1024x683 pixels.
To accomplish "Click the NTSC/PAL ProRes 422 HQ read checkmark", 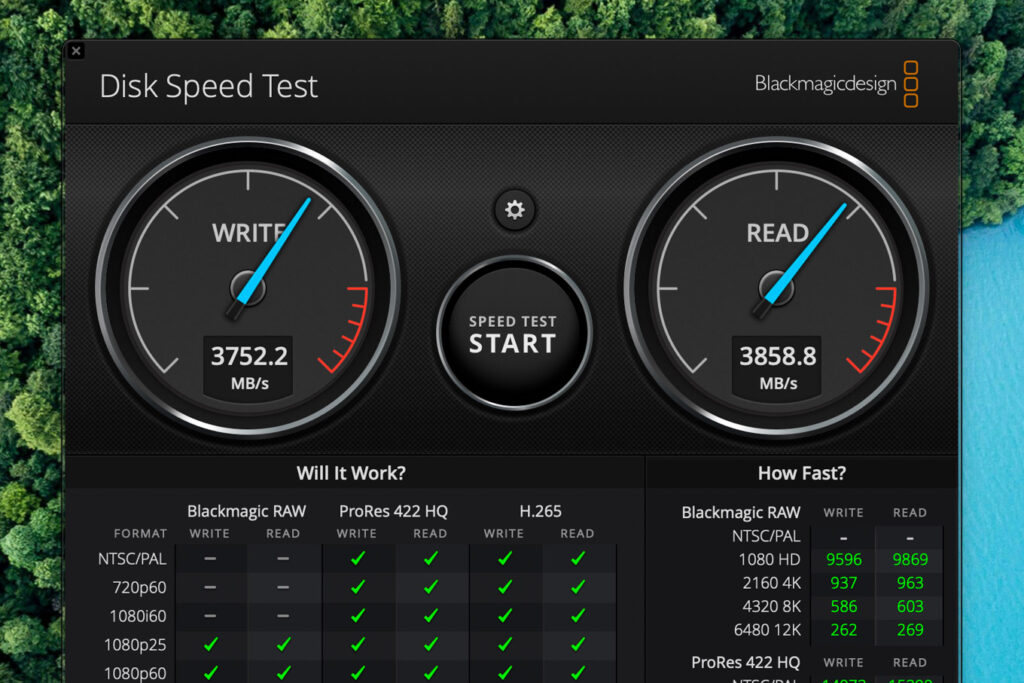I will 430,558.
